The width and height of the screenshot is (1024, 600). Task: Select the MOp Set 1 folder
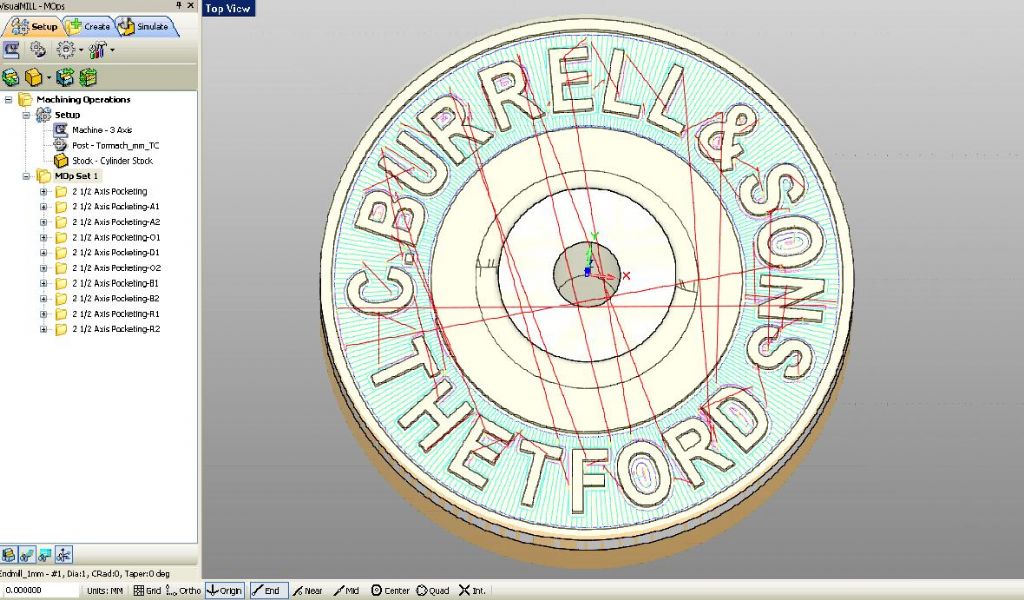76,176
